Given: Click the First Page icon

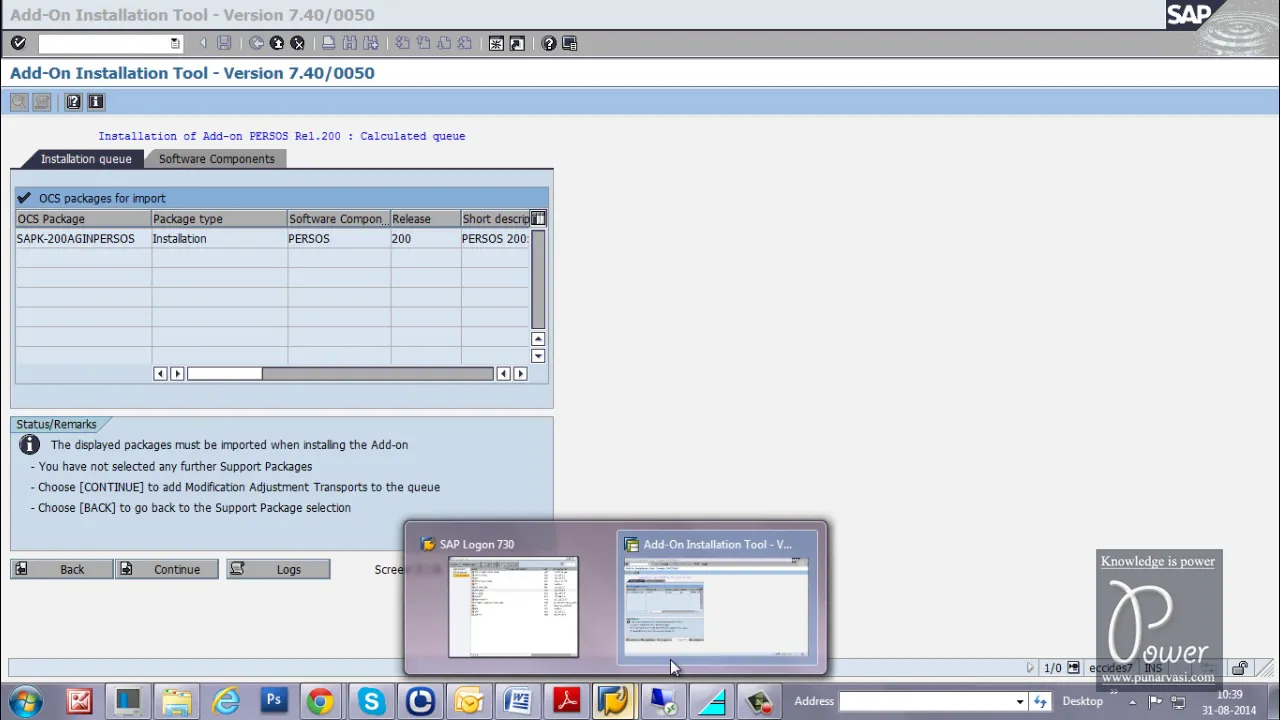Looking at the screenshot, I should [402, 43].
